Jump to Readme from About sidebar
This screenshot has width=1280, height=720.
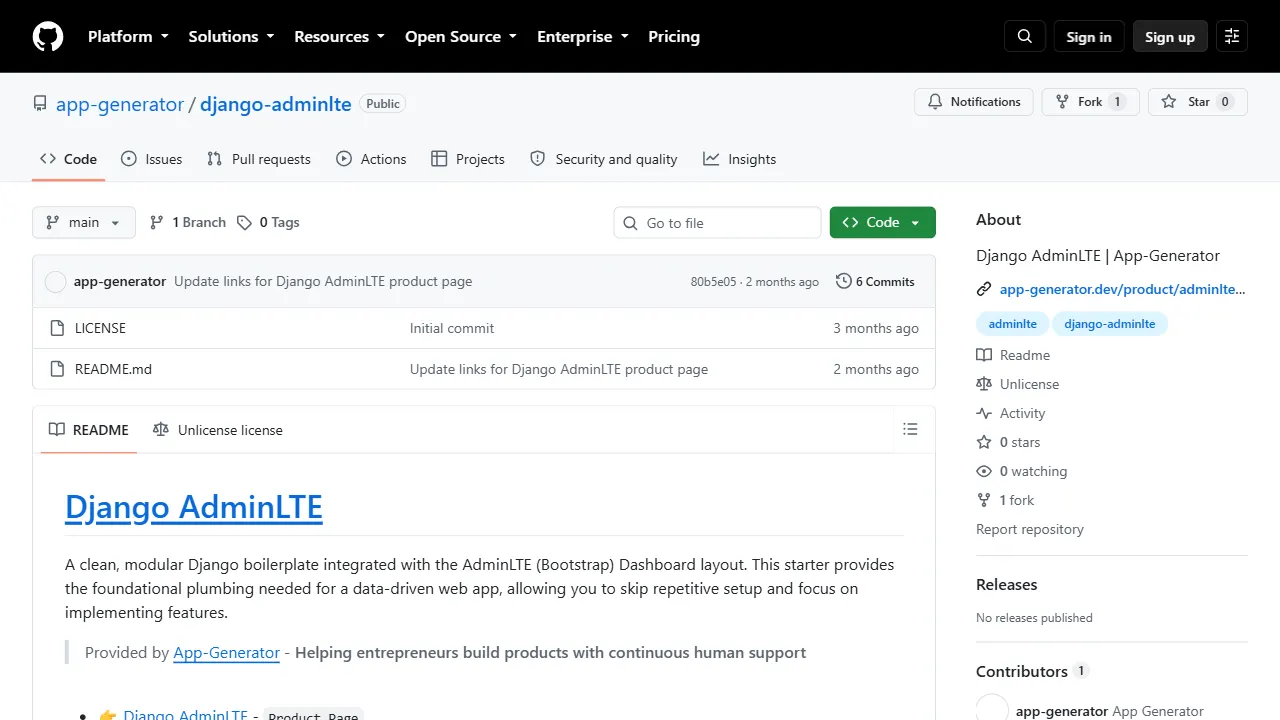click(x=1013, y=355)
